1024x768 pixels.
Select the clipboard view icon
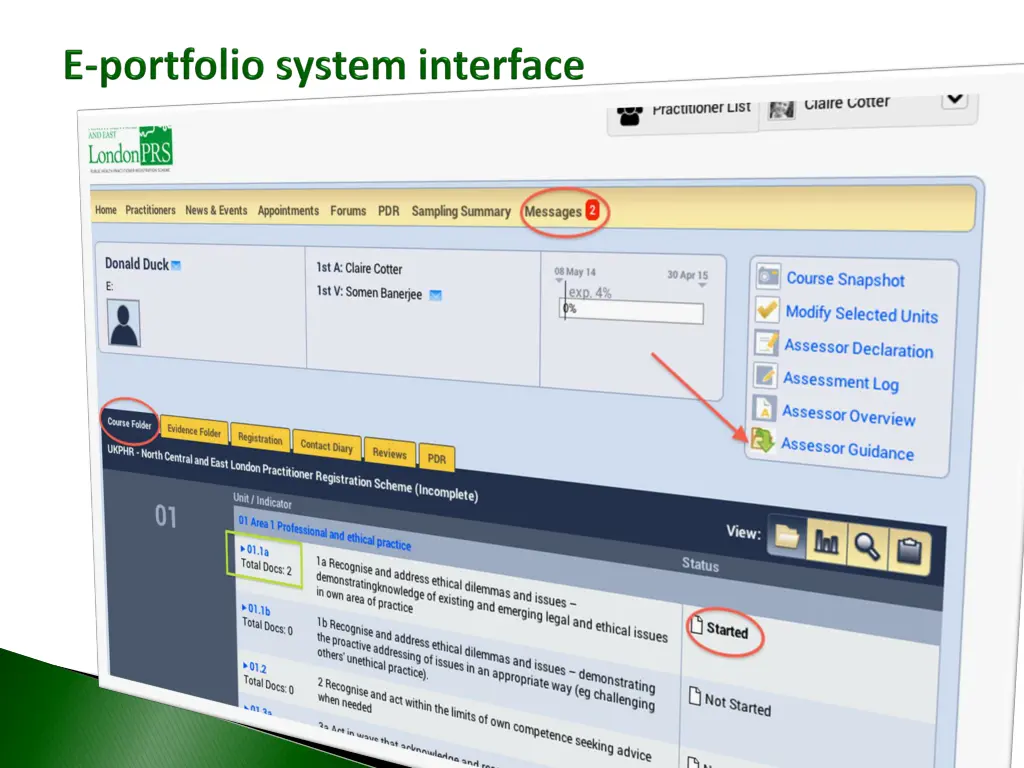[909, 551]
